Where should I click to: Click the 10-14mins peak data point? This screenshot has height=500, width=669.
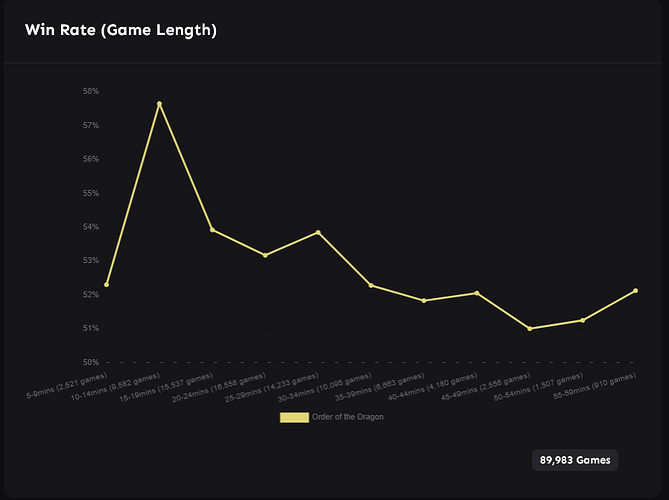click(x=160, y=104)
